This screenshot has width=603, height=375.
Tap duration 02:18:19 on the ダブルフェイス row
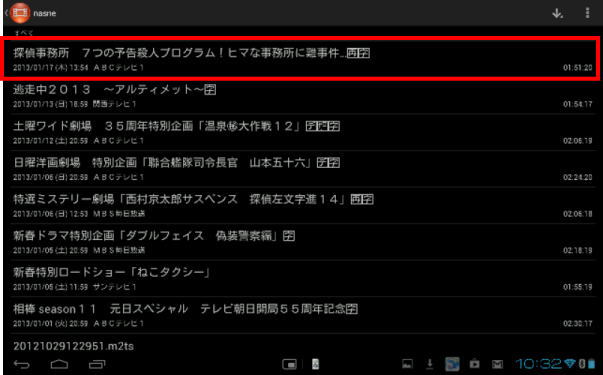point(578,250)
